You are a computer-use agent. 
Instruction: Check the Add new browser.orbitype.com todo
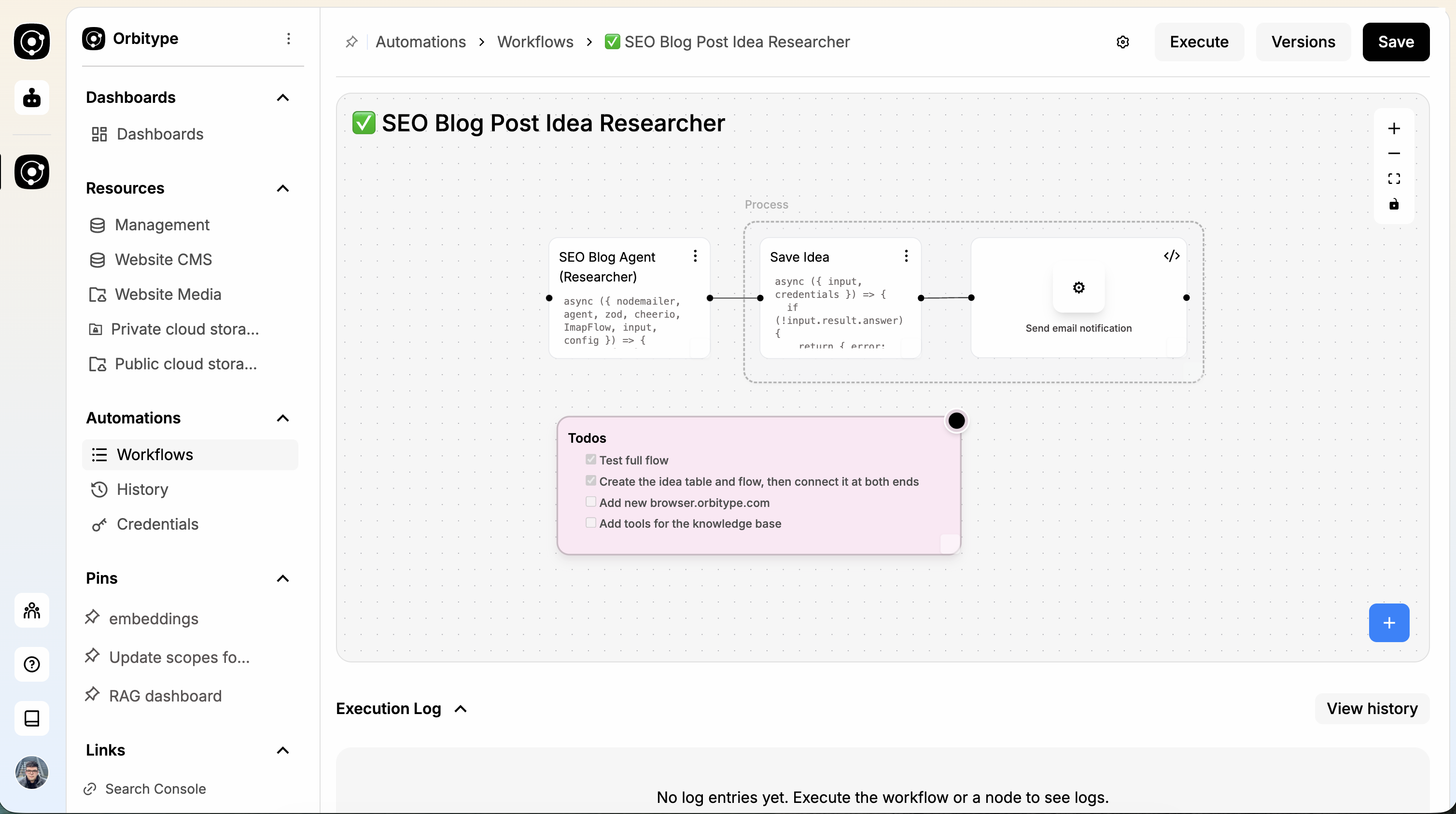(x=590, y=502)
